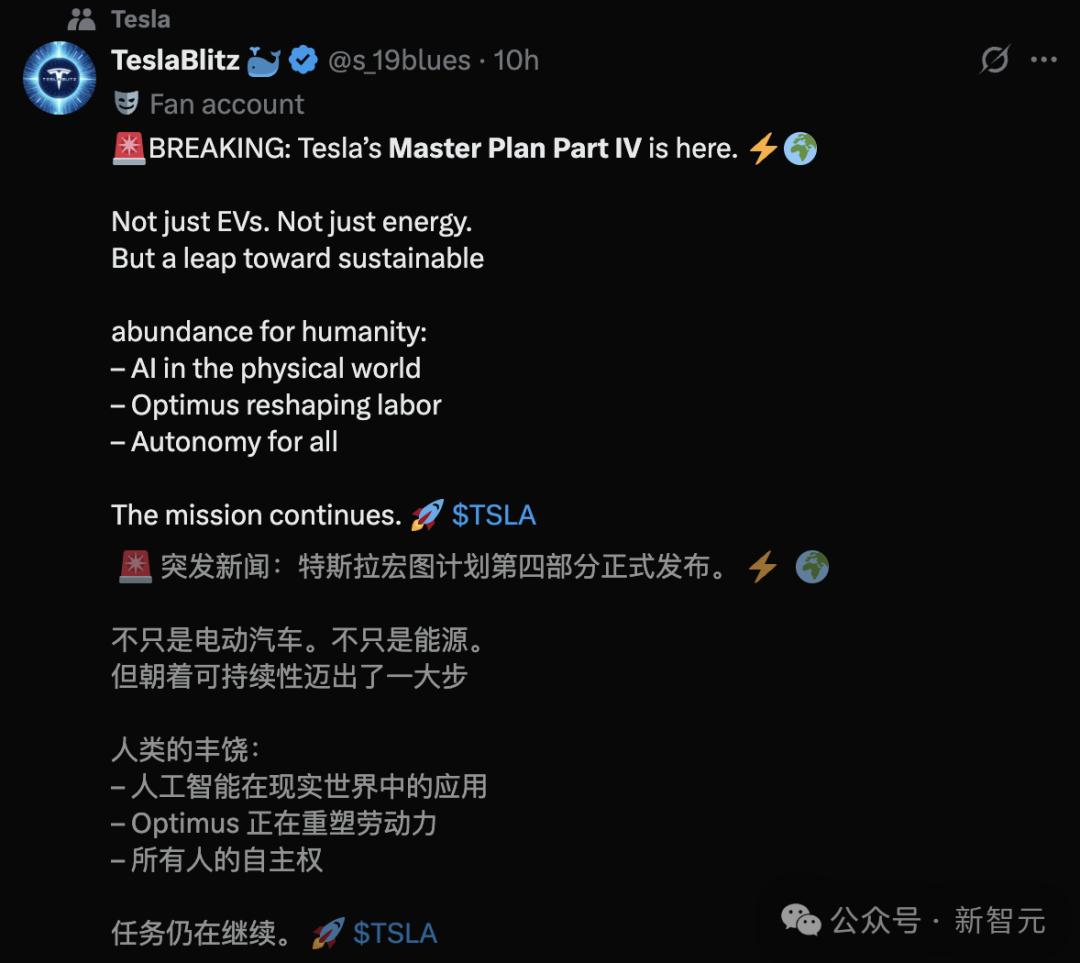Screen dimensions: 1080x963
Task: Click the rocket emoji after mission continues
Action: point(427,515)
